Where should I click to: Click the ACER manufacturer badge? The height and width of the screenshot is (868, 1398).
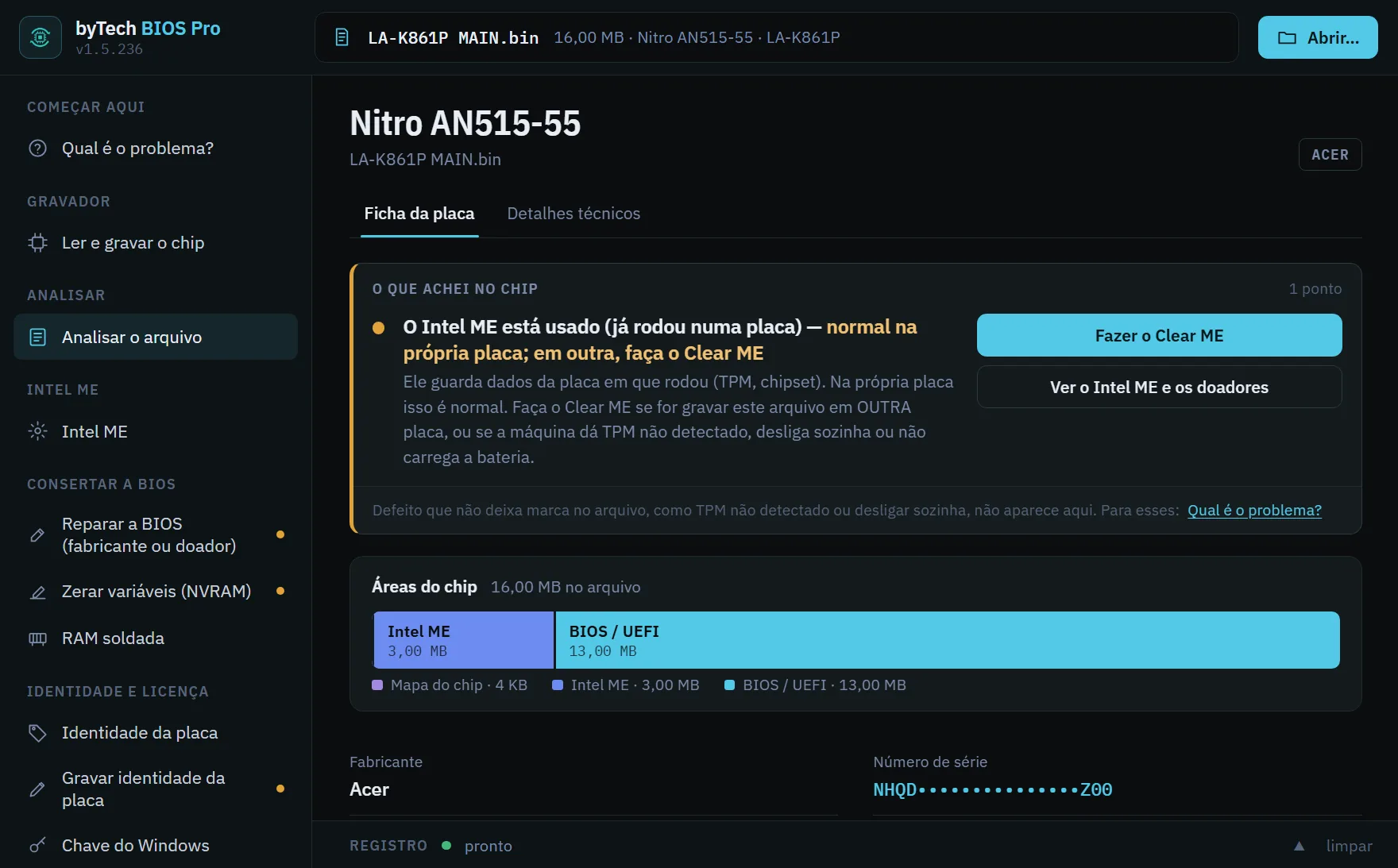point(1330,155)
